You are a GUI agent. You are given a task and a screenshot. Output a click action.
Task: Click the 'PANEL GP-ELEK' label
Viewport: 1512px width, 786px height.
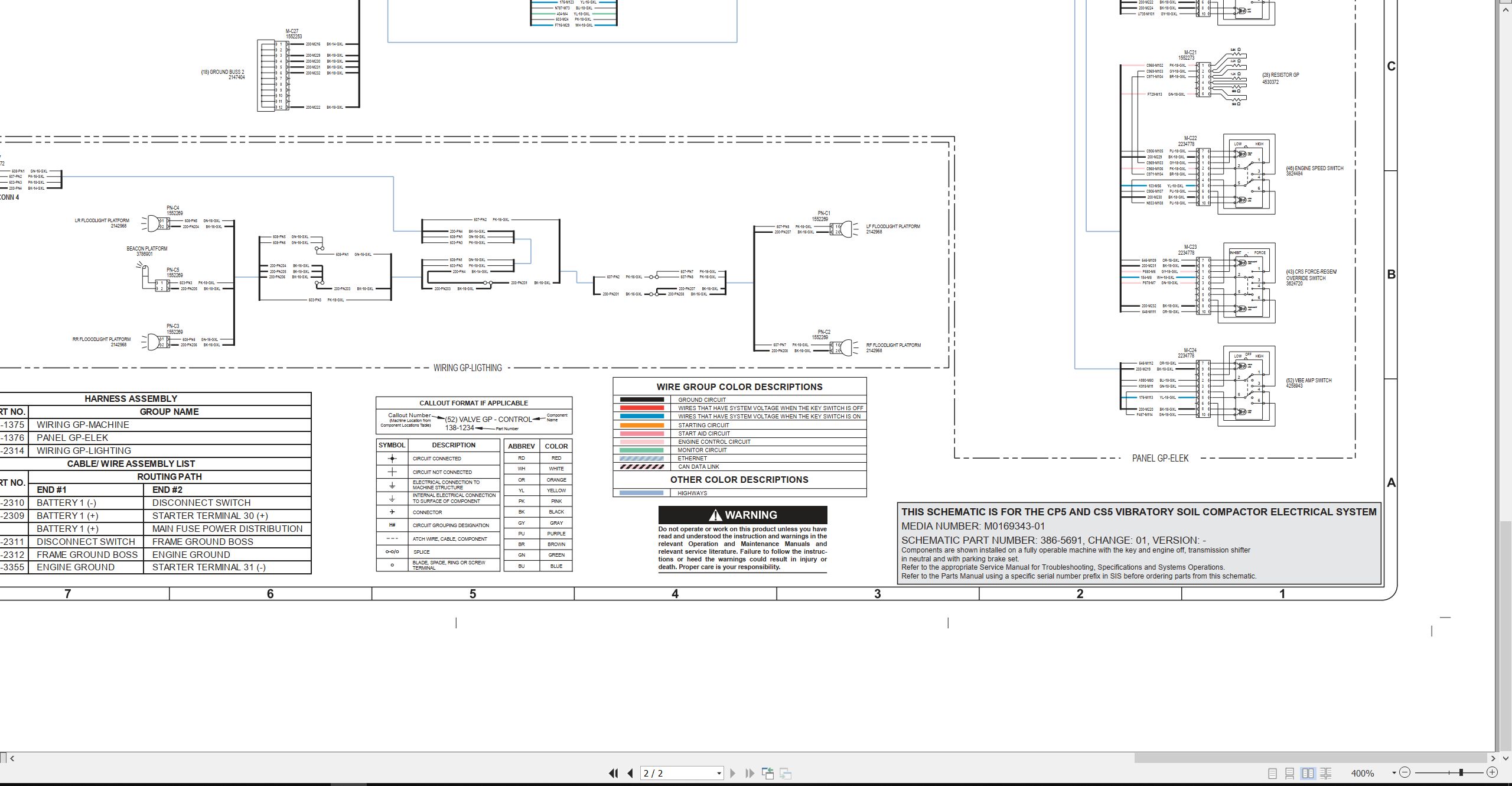point(1160,458)
